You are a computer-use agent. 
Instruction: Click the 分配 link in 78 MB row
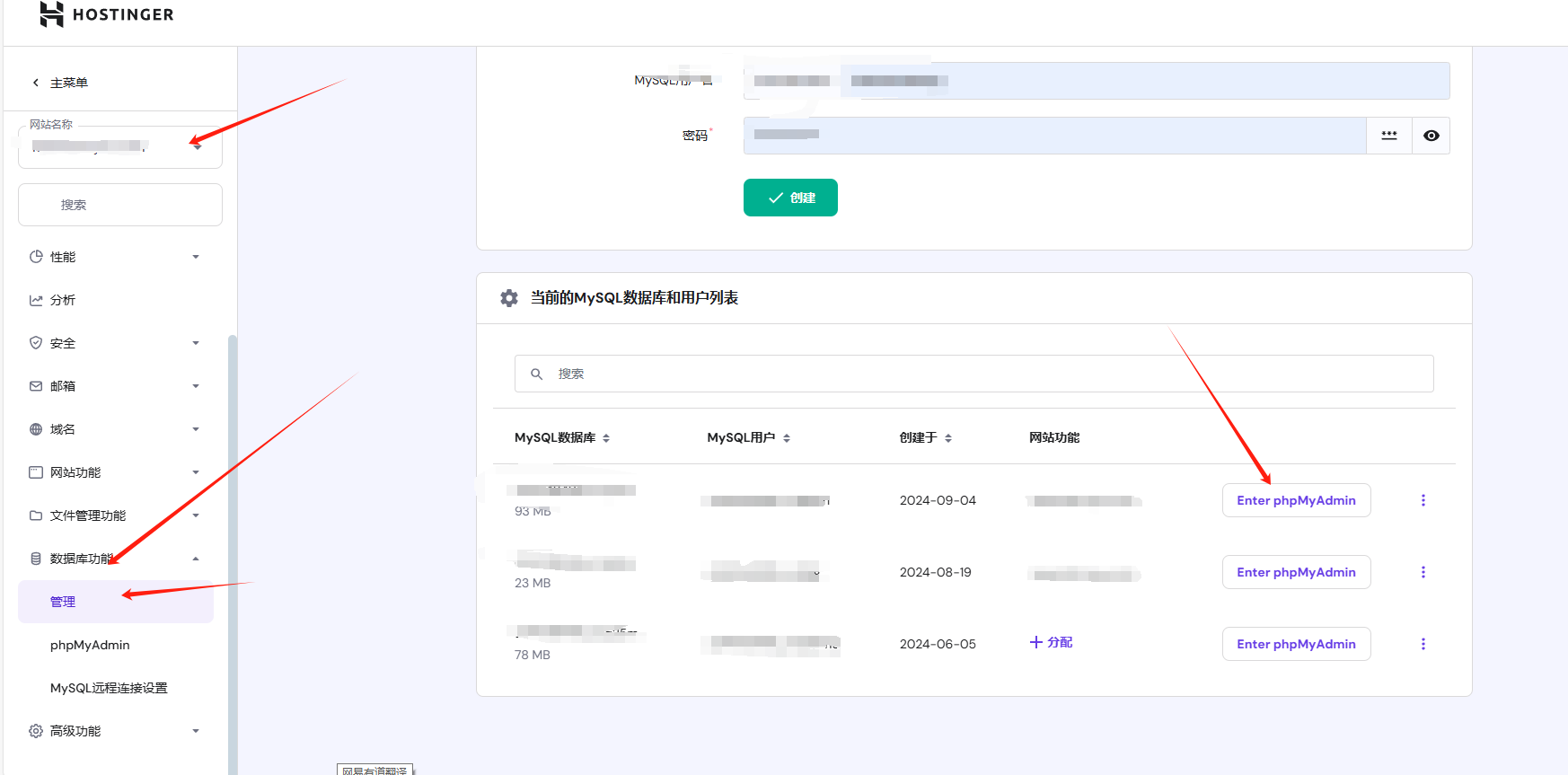[1052, 642]
